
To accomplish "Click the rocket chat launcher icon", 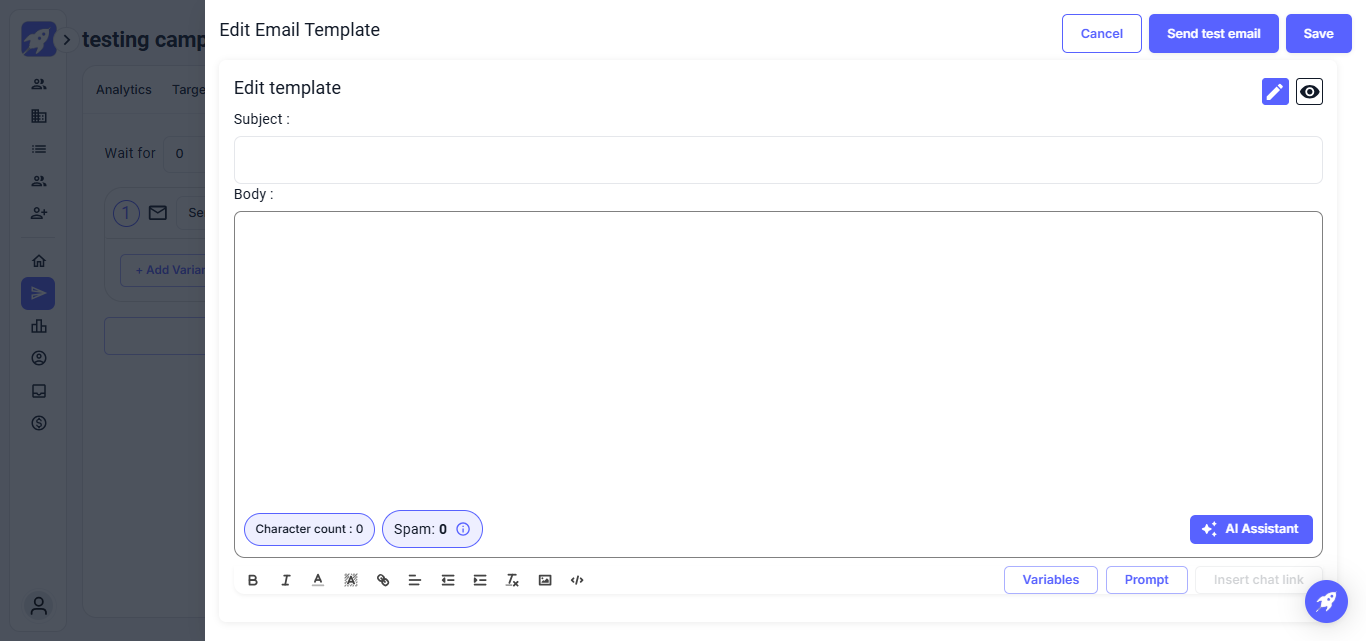I will [1326, 601].
